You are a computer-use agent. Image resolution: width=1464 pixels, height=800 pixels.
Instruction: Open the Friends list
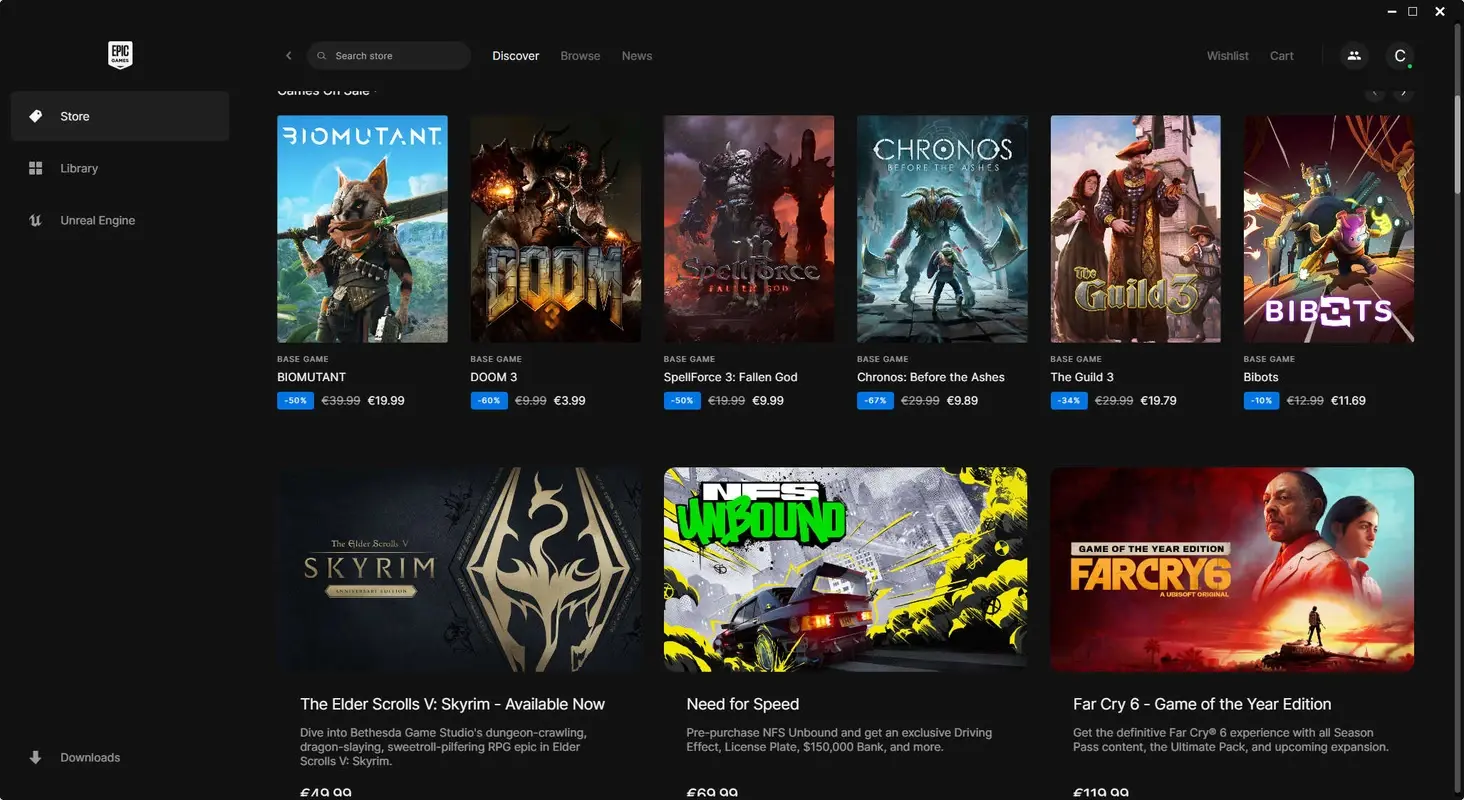[1354, 55]
